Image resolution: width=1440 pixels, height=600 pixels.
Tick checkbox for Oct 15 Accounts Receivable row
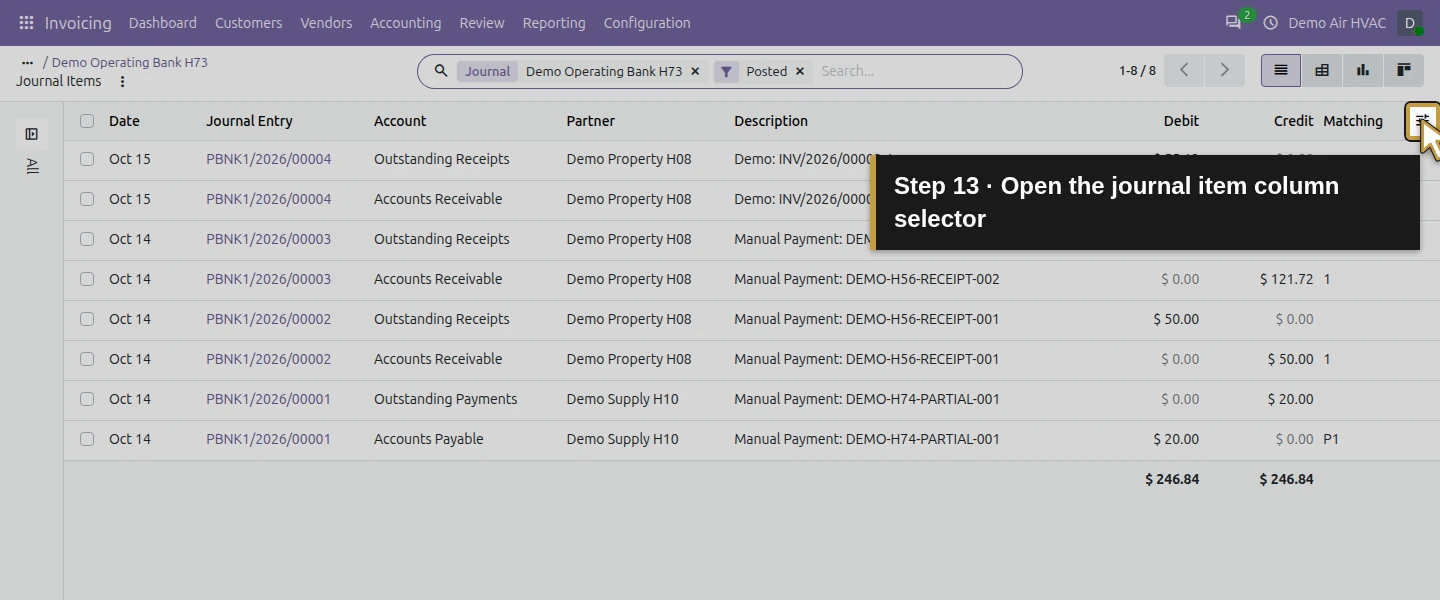tap(87, 199)
